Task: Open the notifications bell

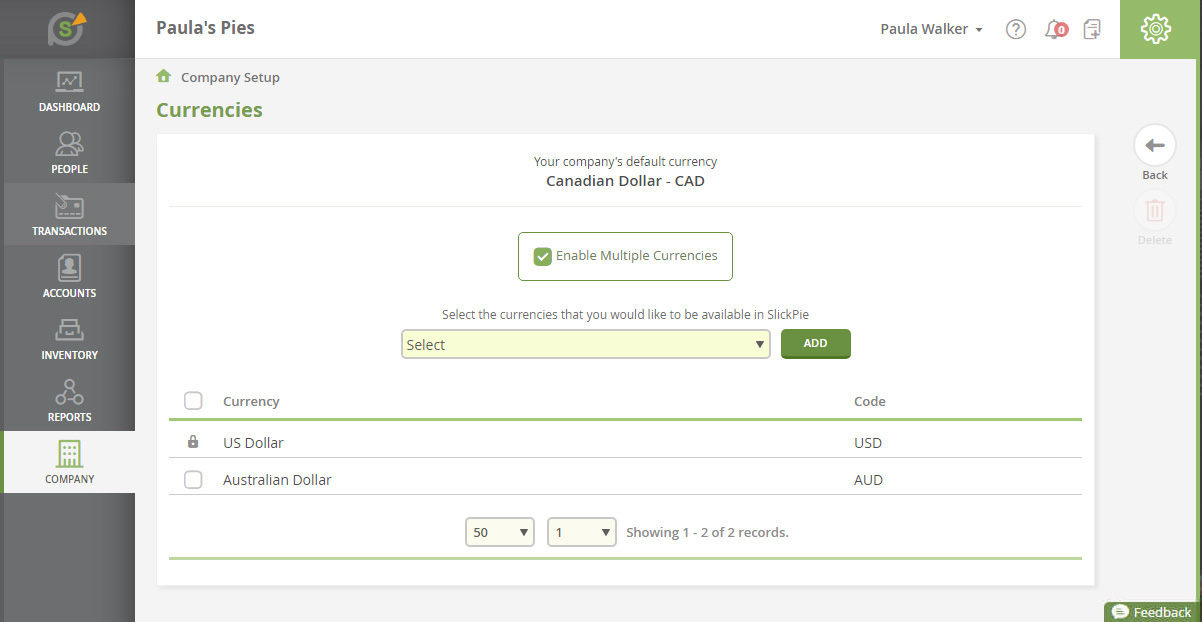Action: [x=1055, y=29]
